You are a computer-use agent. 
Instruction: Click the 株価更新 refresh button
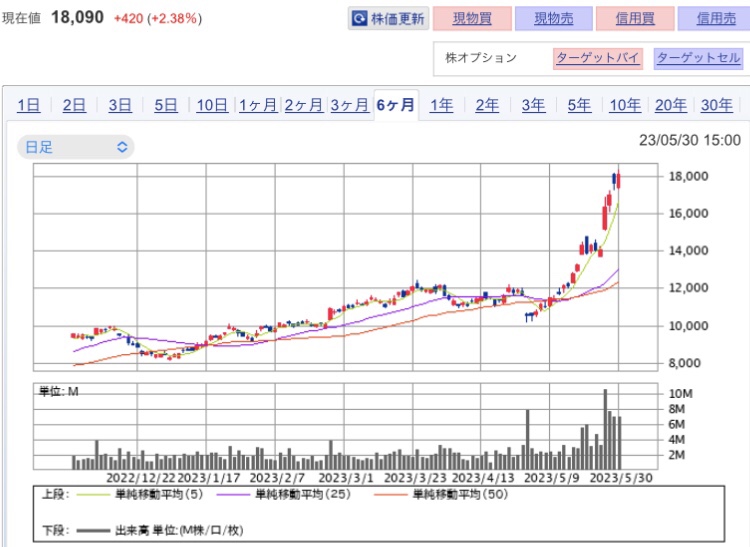[388, 19]
